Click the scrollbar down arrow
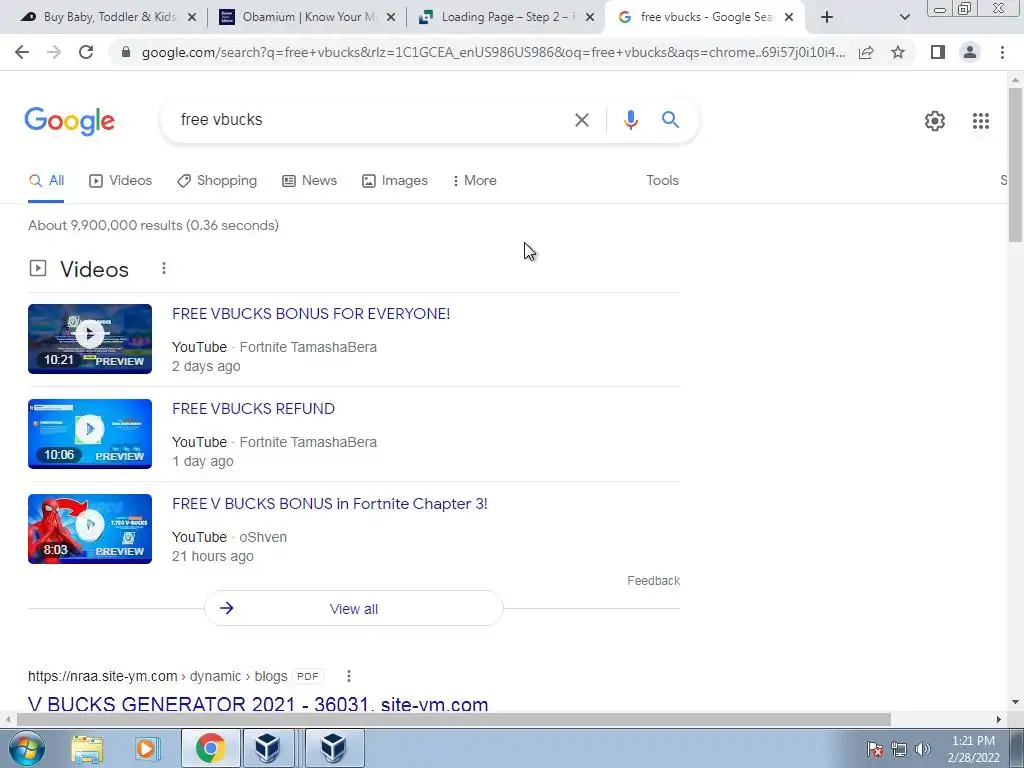 [x=1015, y=702]
